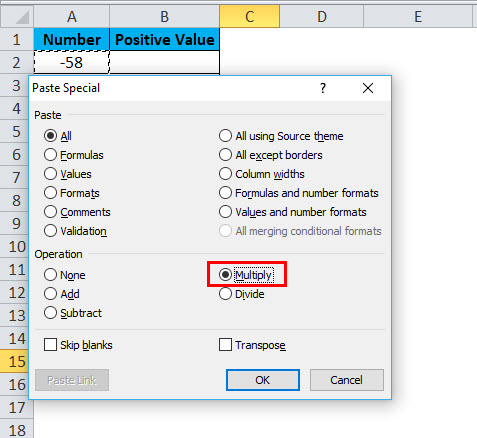Click cell A2 containing -58
The image size is (477, 438).
point(72,63)
